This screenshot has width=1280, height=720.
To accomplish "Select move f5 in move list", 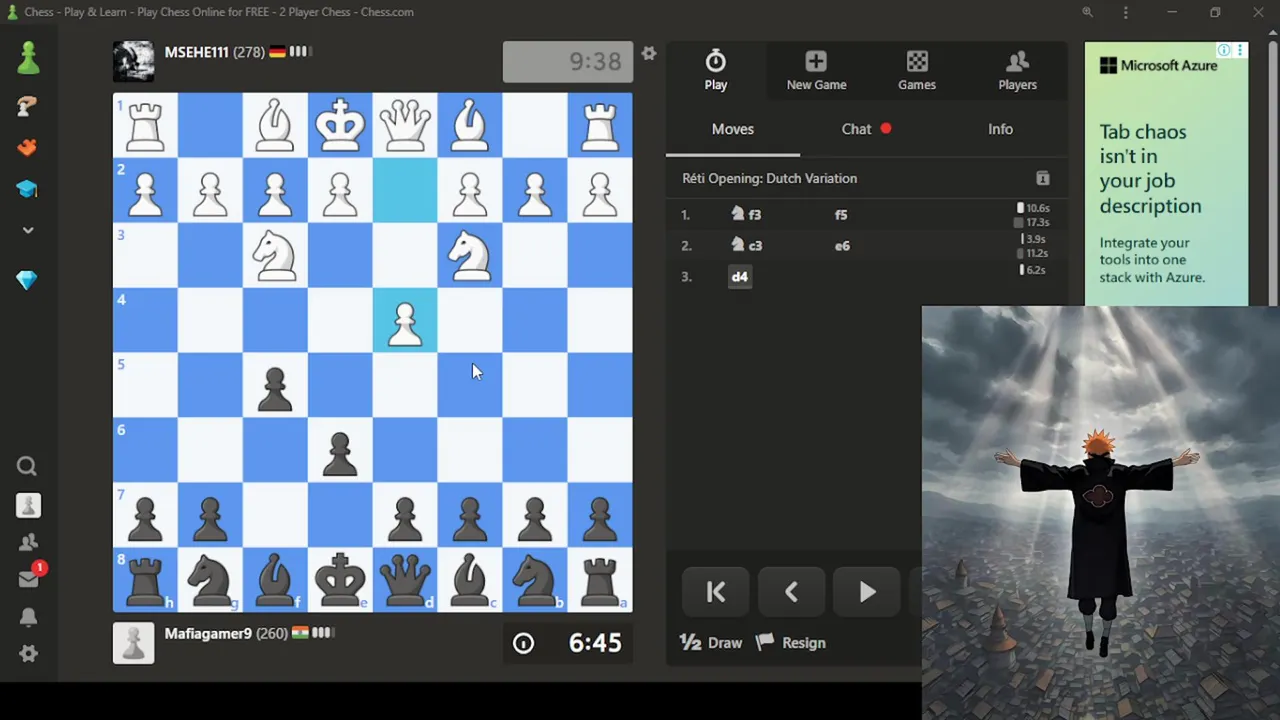I will [841, 214].
